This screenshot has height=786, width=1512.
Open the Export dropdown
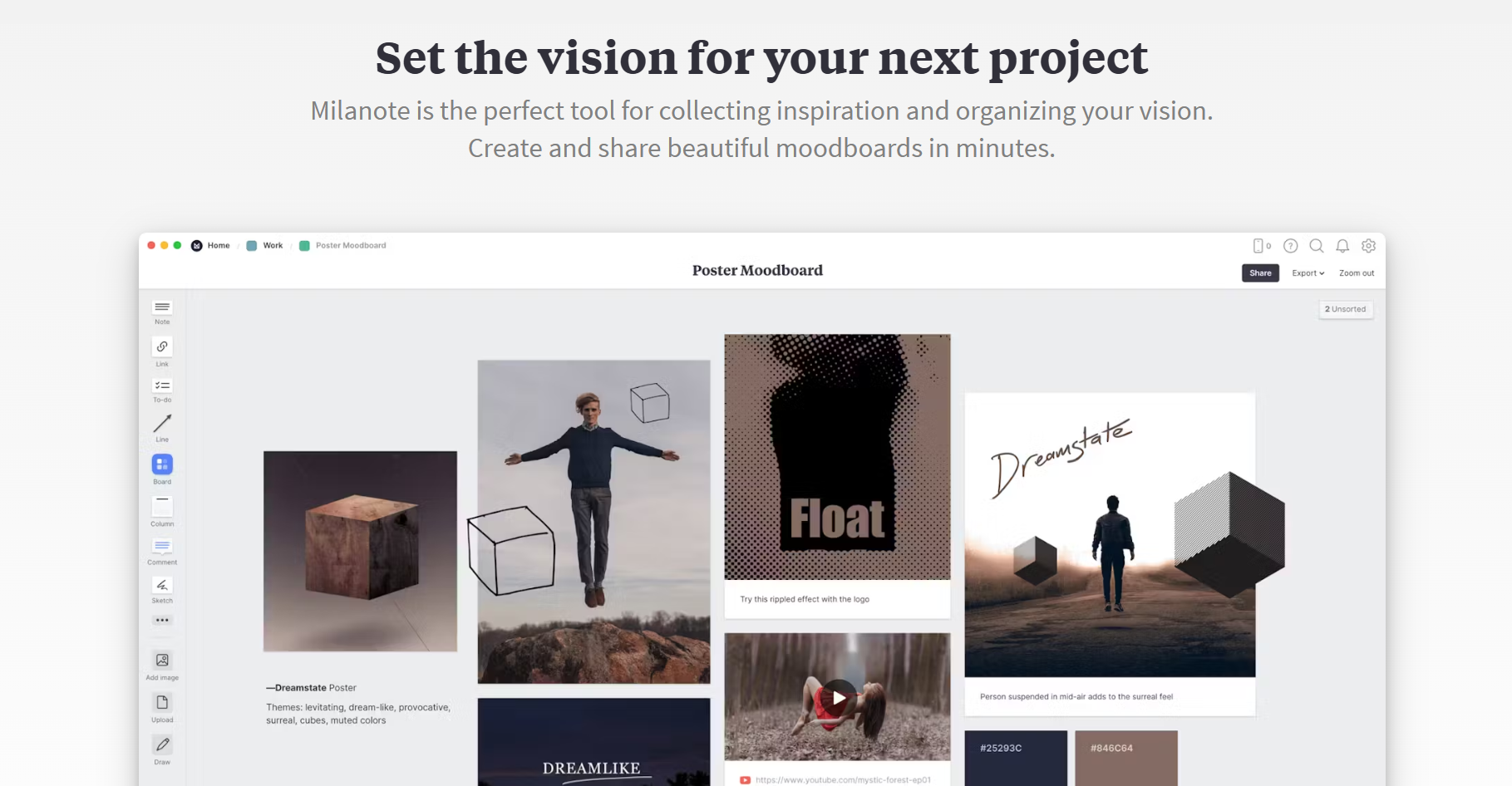click(x=1308, y=273)
